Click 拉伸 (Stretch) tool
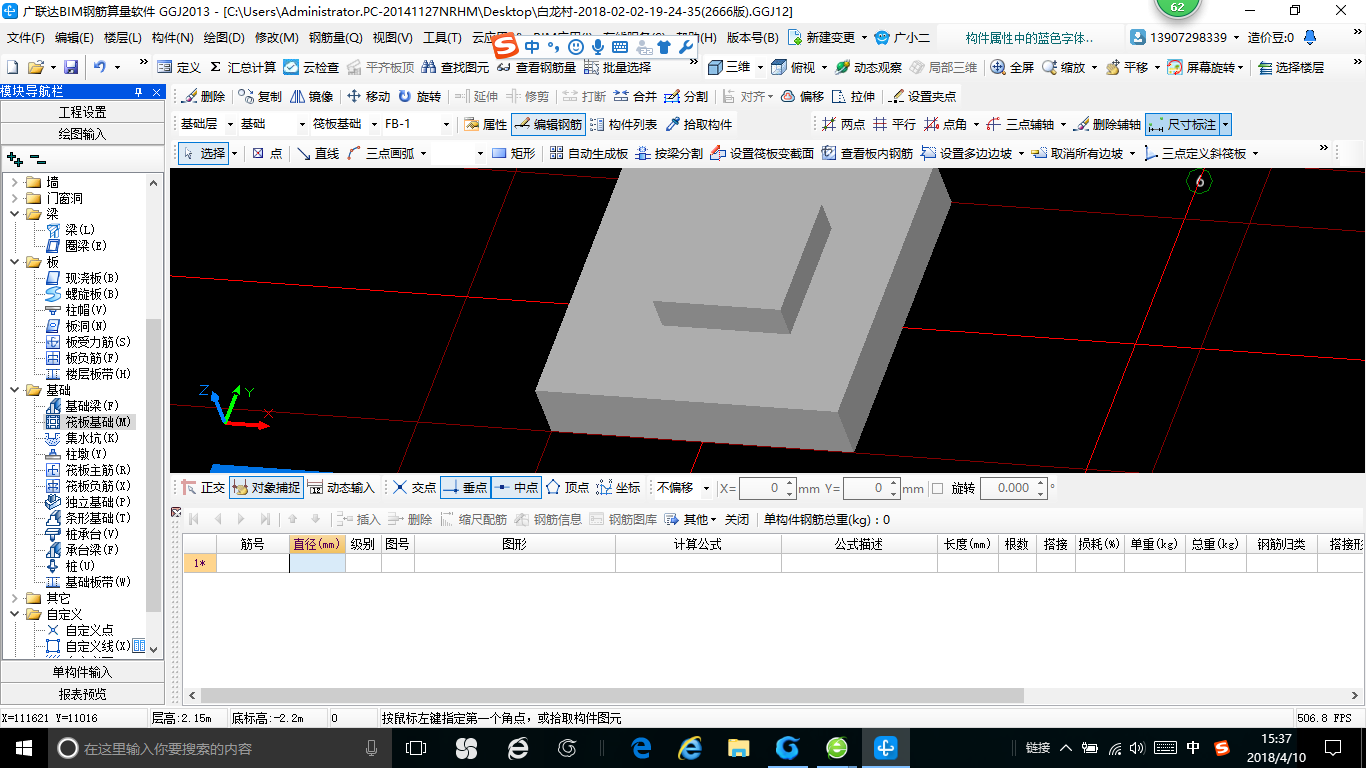Screen dimensions: 1366x768 tap(853, 97)
